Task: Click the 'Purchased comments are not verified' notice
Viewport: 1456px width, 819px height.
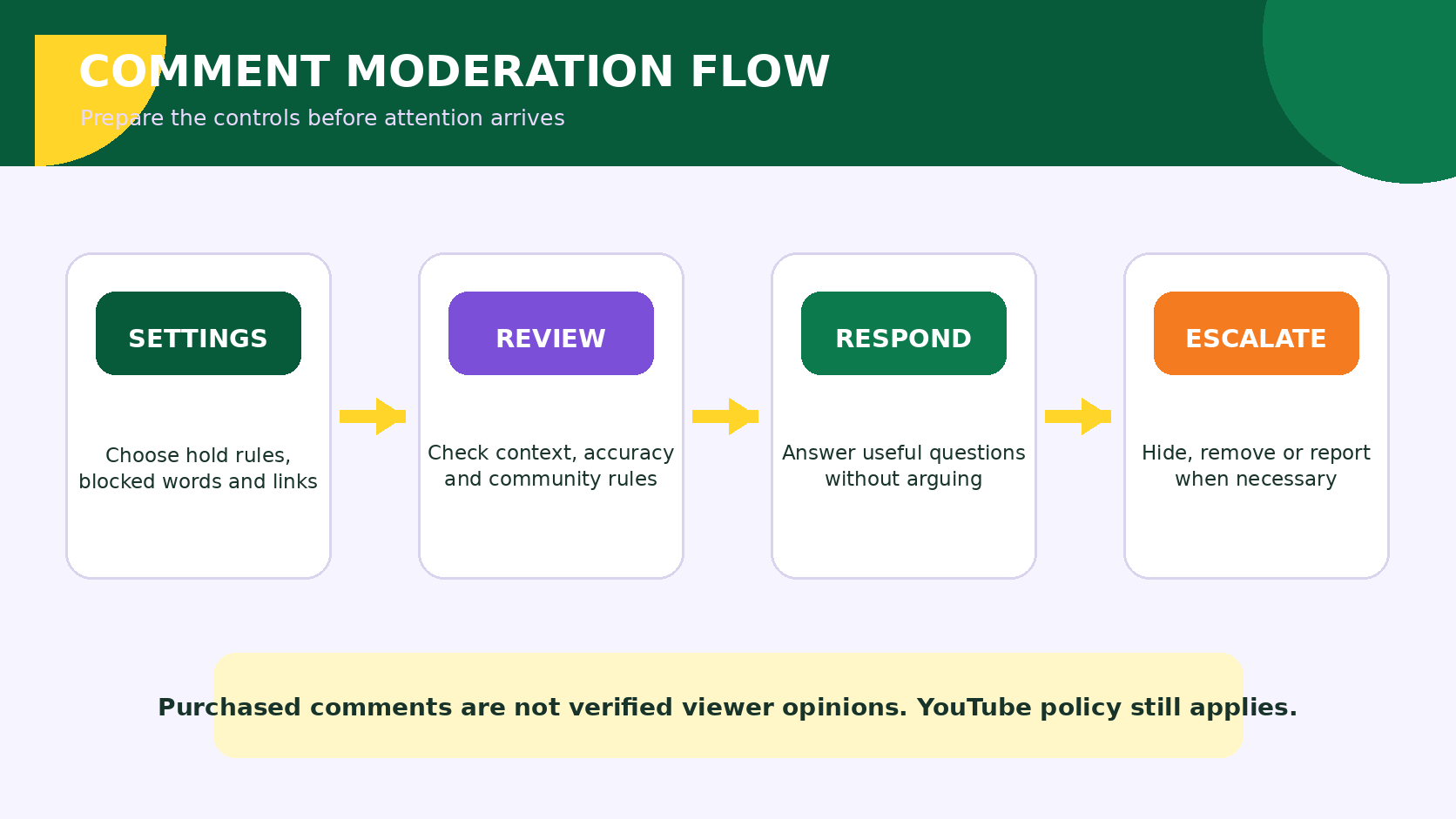Action: click(728, 706)
